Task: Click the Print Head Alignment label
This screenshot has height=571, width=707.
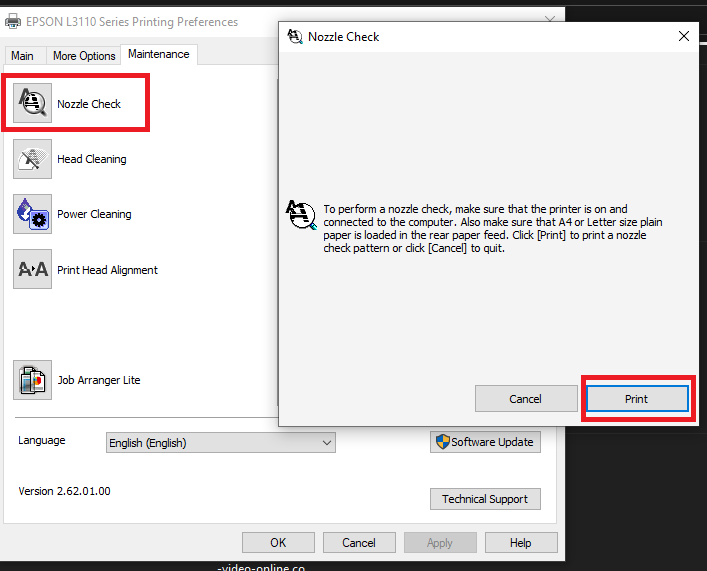Action: point(107,270)
